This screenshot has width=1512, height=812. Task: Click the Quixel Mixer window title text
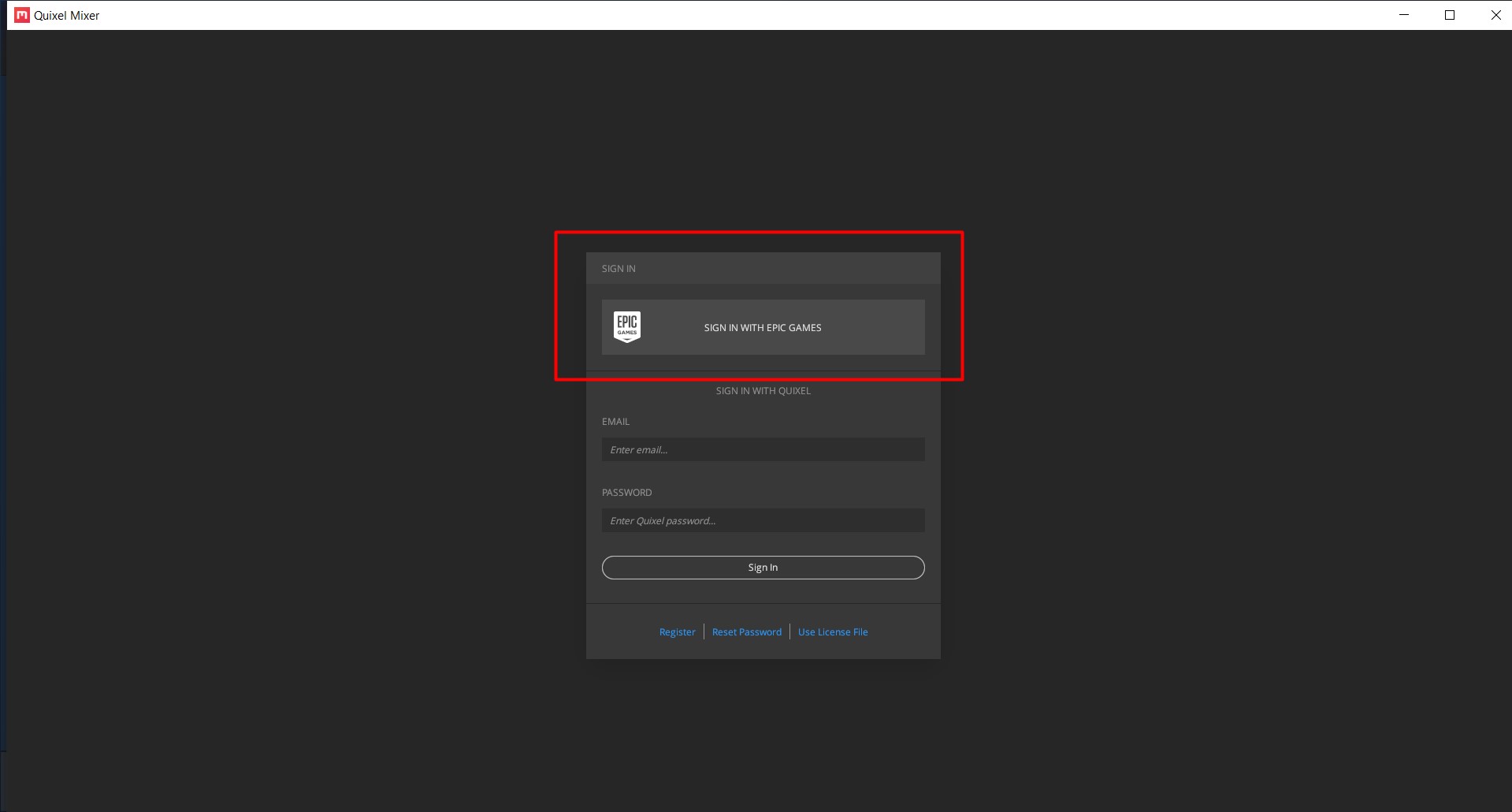67,16
